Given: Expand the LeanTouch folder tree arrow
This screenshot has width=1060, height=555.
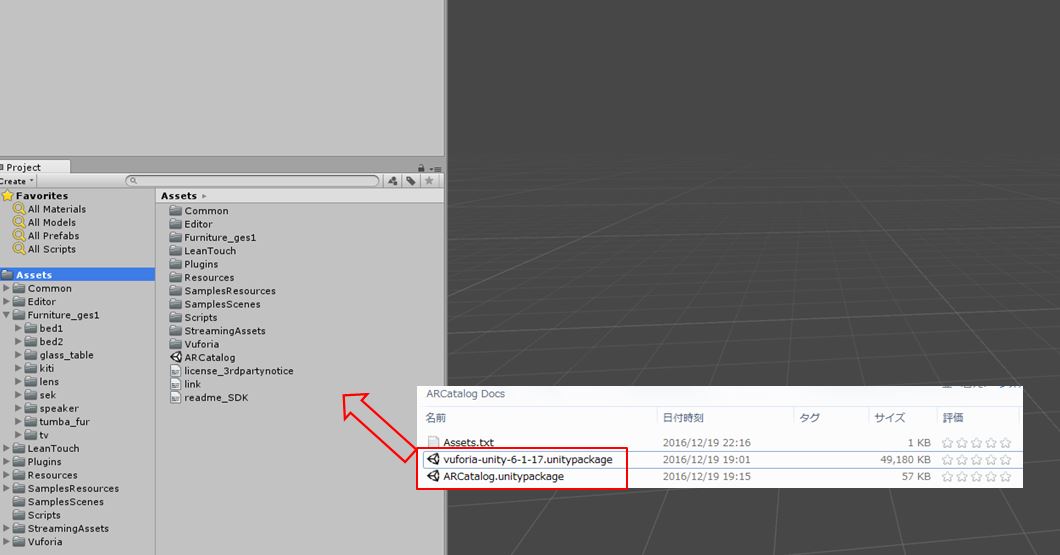Looking at the screenshot, I should point(6,448).
